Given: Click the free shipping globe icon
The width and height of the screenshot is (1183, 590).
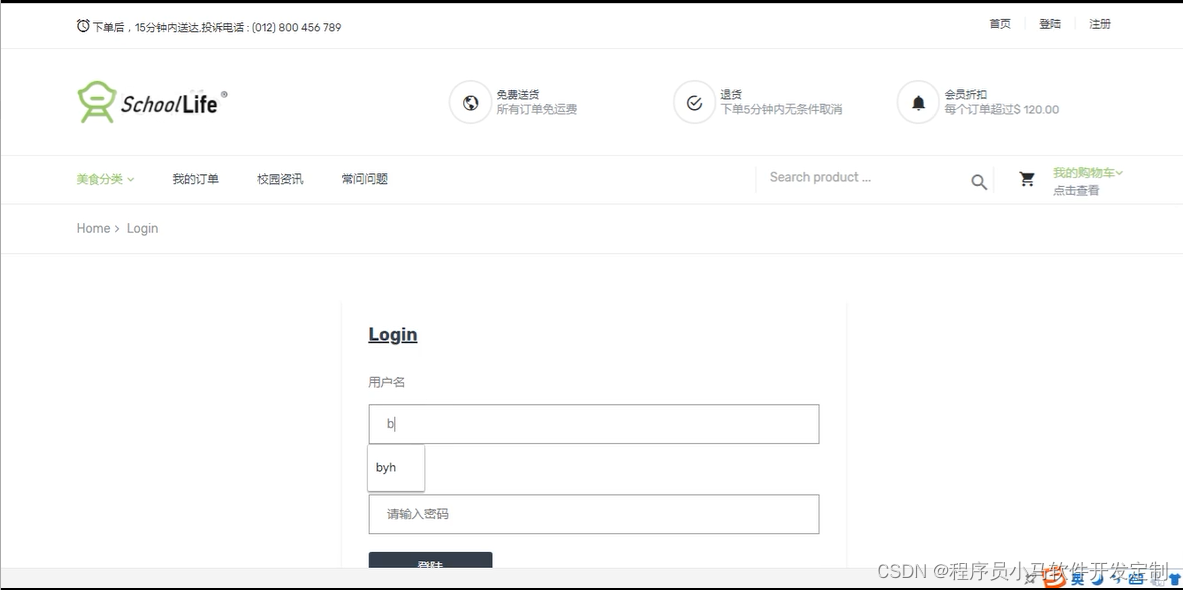Looking at the screenshot, I should [470, 101].
